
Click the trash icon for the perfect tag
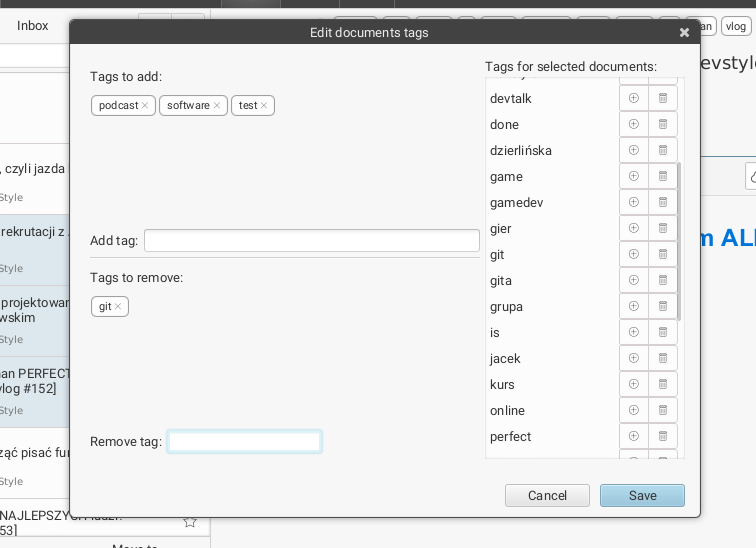(662, 436)
